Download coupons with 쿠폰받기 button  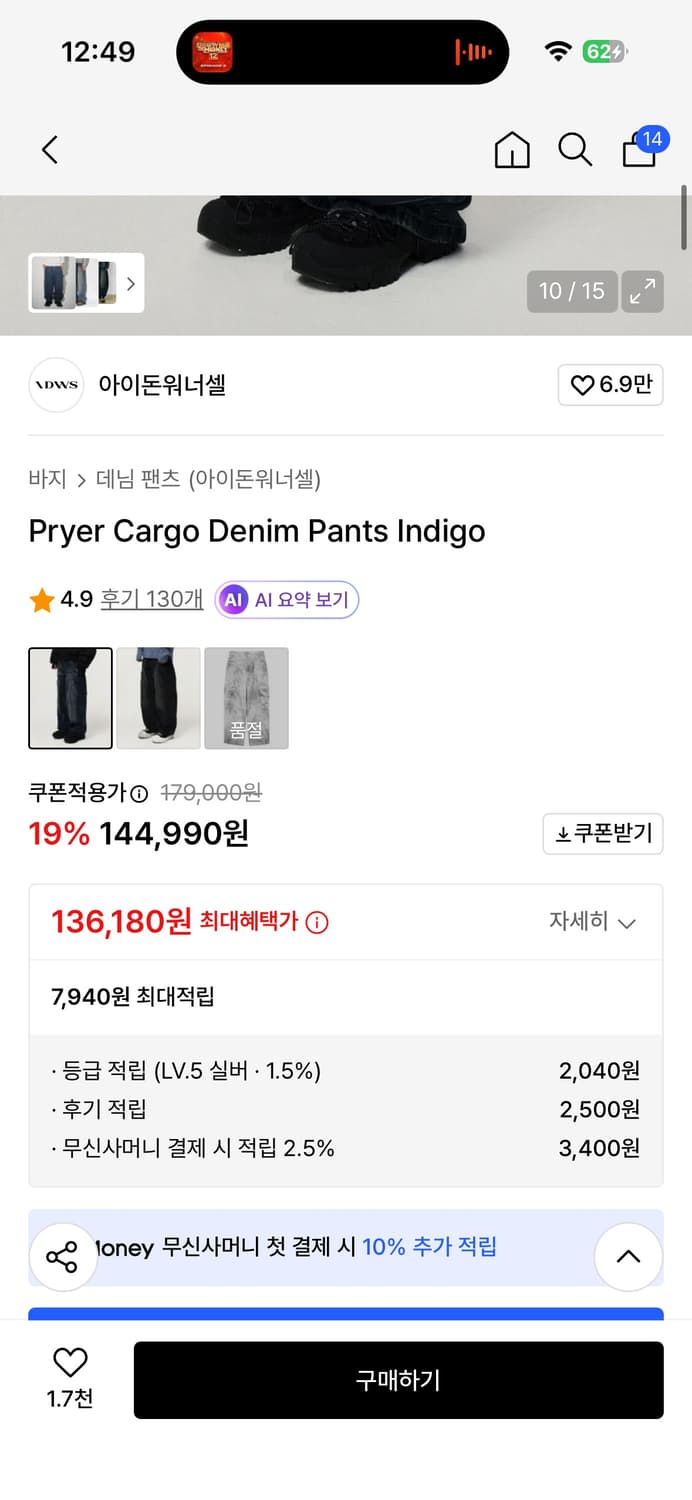coord(602,834)
